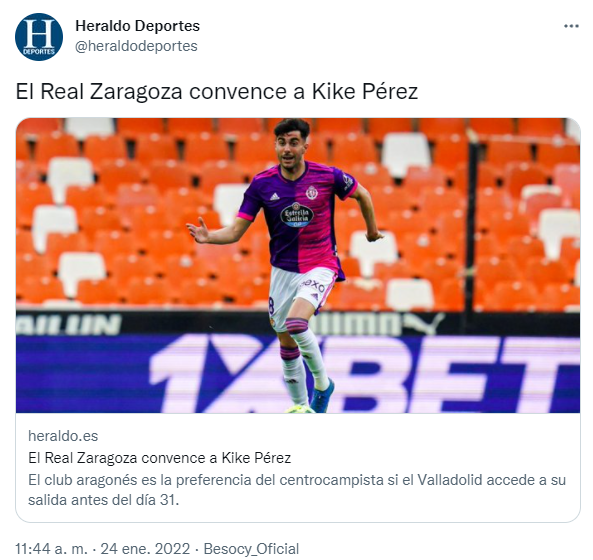Click the heraldo.es domain label
This screenshot has width=593, height=560.
coord(63,436)
